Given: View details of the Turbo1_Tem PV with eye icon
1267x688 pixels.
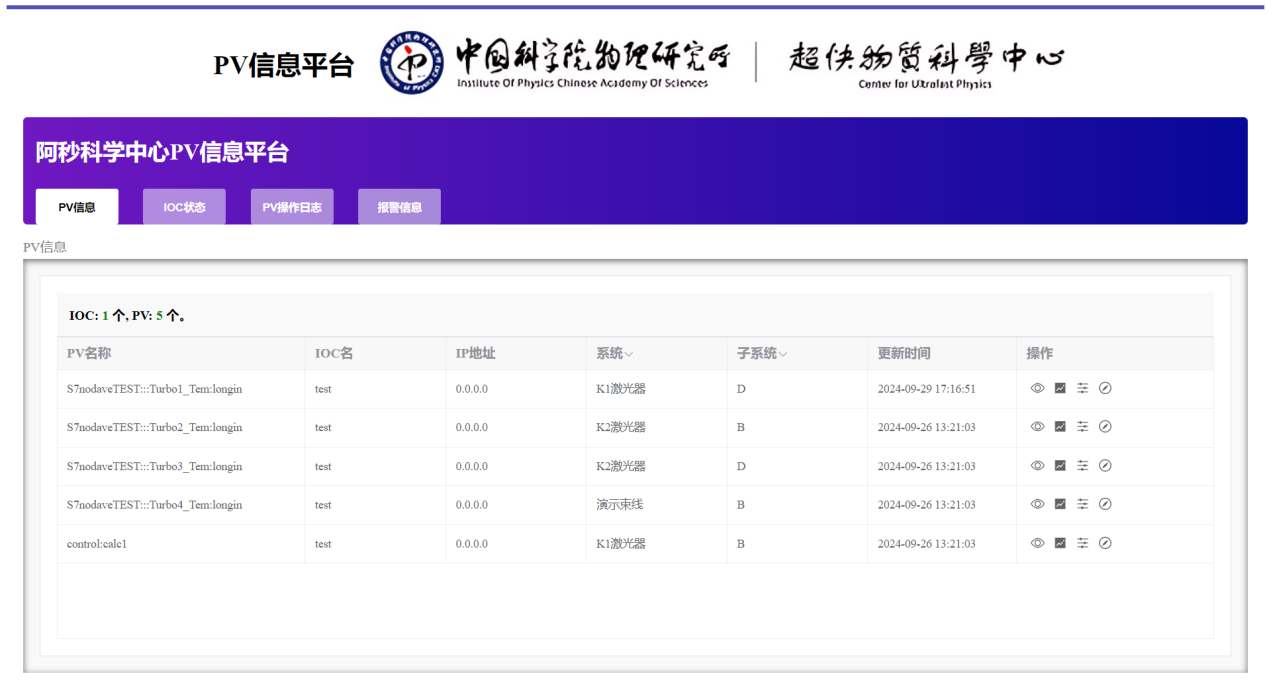Looking at the screenshot, I should [1037, 388].
